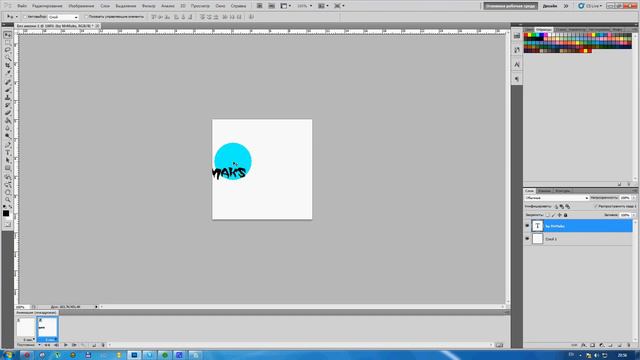Open CS Live button

point(590,6)
